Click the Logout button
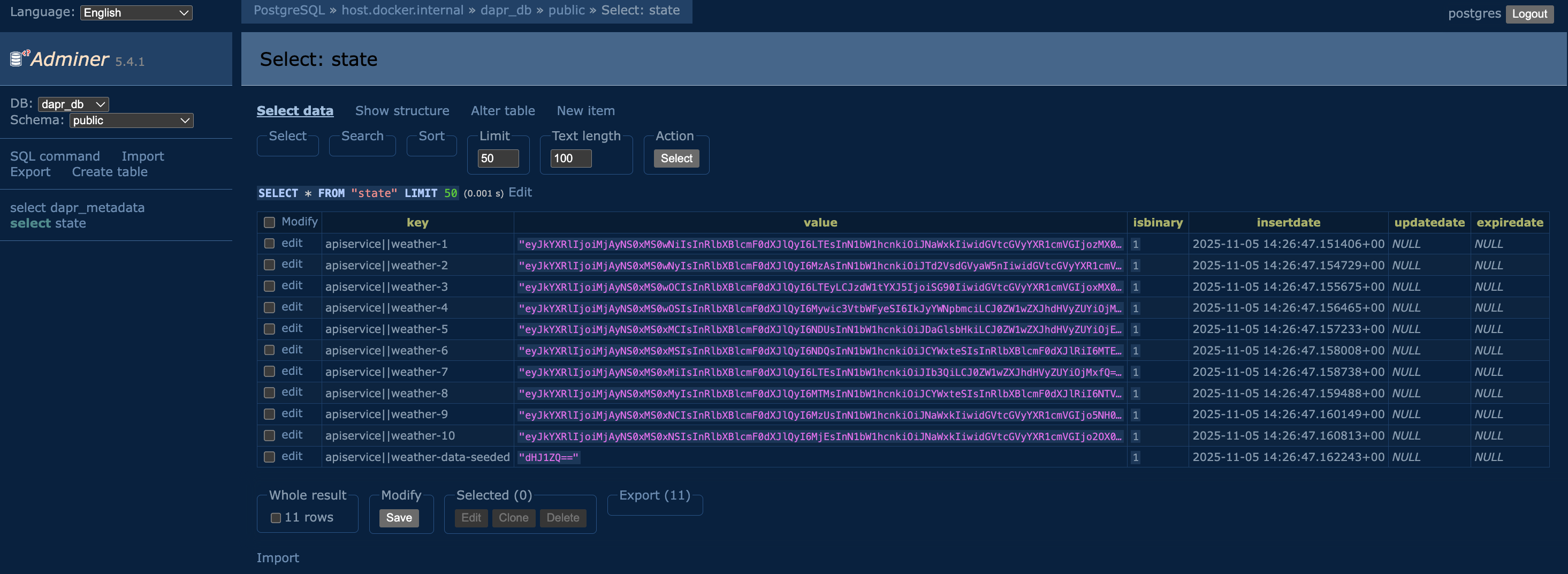1568x574 pixels. pyautogui.click(x=1528, y=13)
